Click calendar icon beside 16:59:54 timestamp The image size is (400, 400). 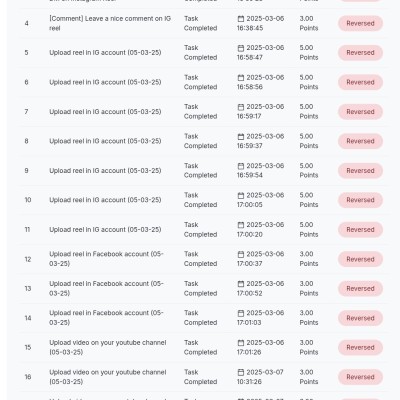(x=241, y=166)
